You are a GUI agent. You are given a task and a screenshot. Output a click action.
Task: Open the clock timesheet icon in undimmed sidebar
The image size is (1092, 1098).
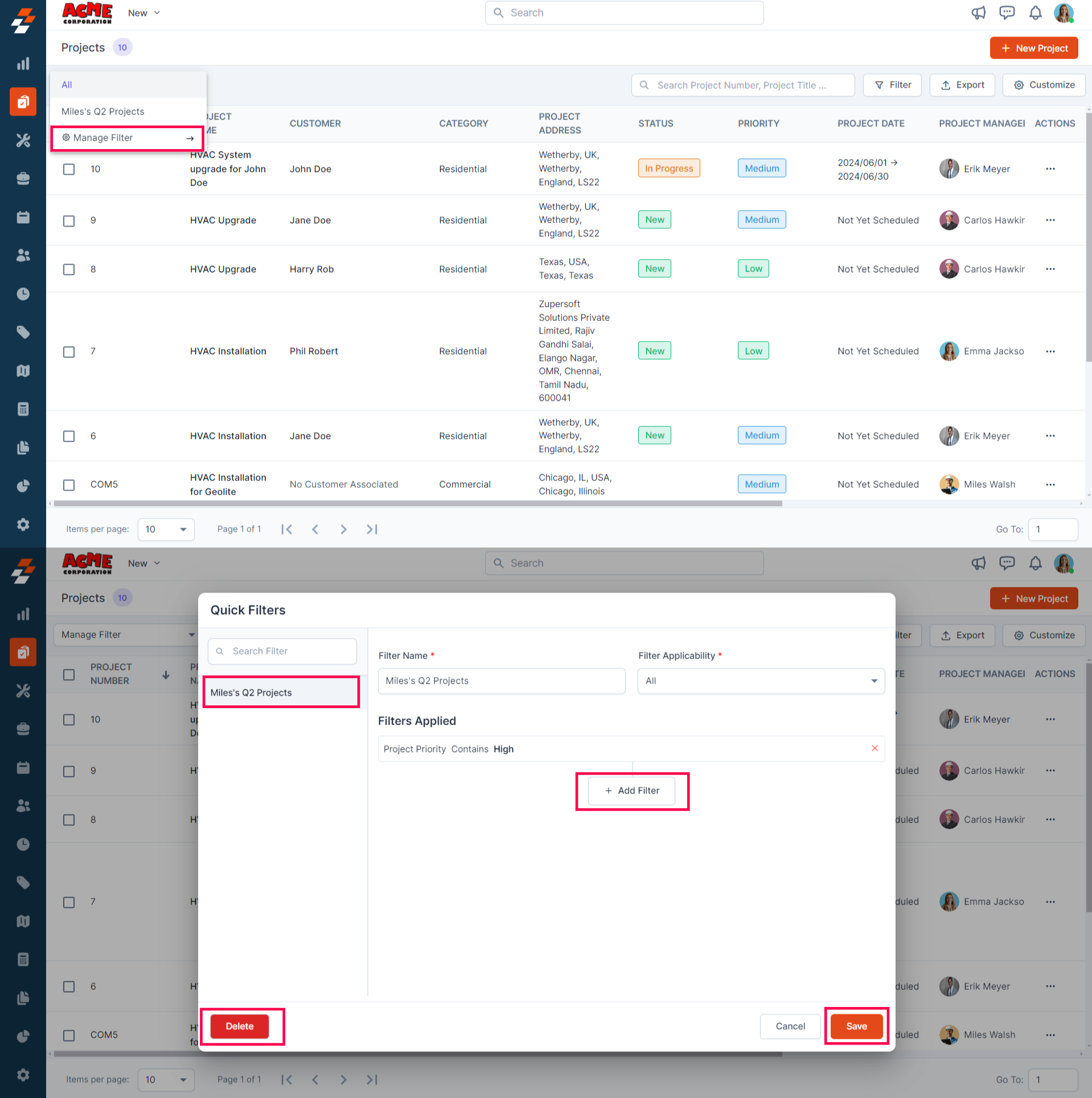tap(23, 294)
